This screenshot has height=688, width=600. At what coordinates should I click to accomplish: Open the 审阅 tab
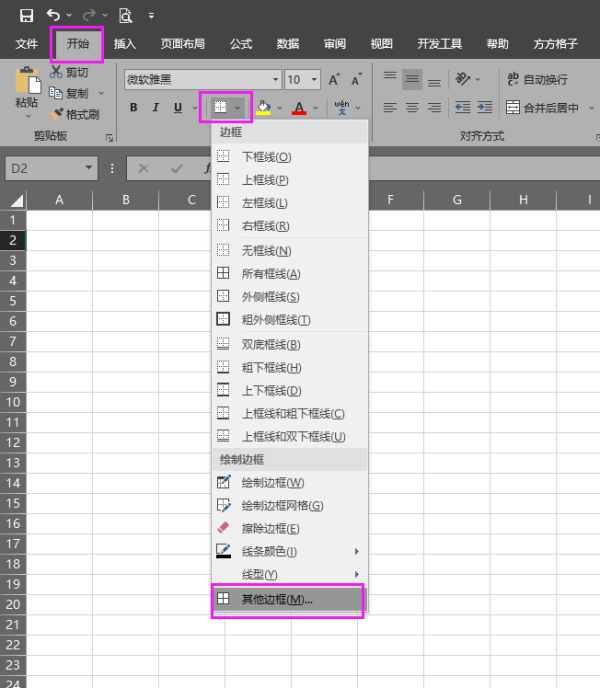tap(334, 44)
